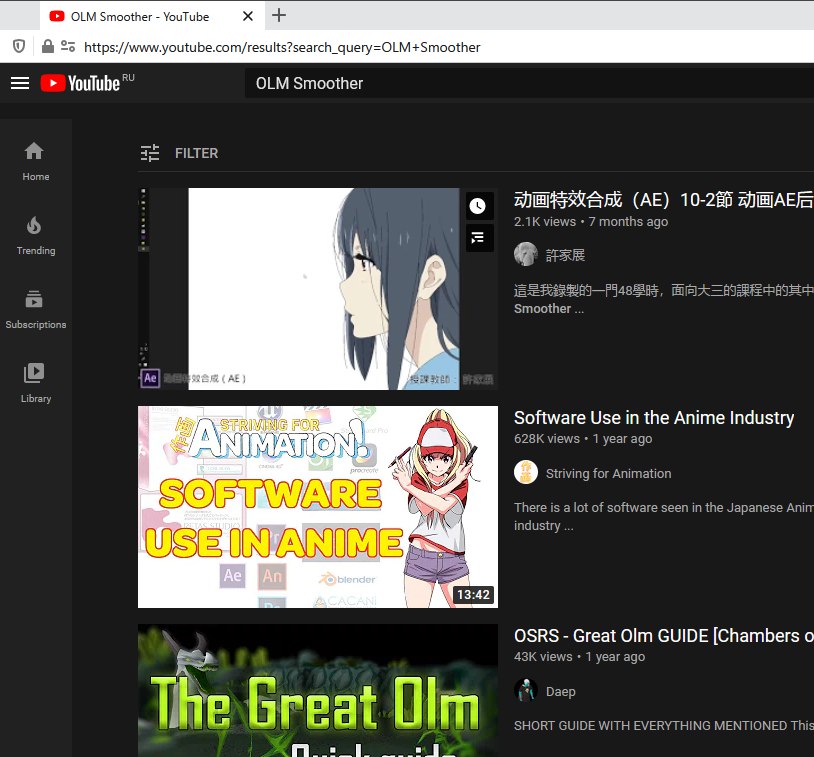Open Trending in sidebar
Image resolution: width=814 pixels, height=757 pixels.
coord(36,236)
